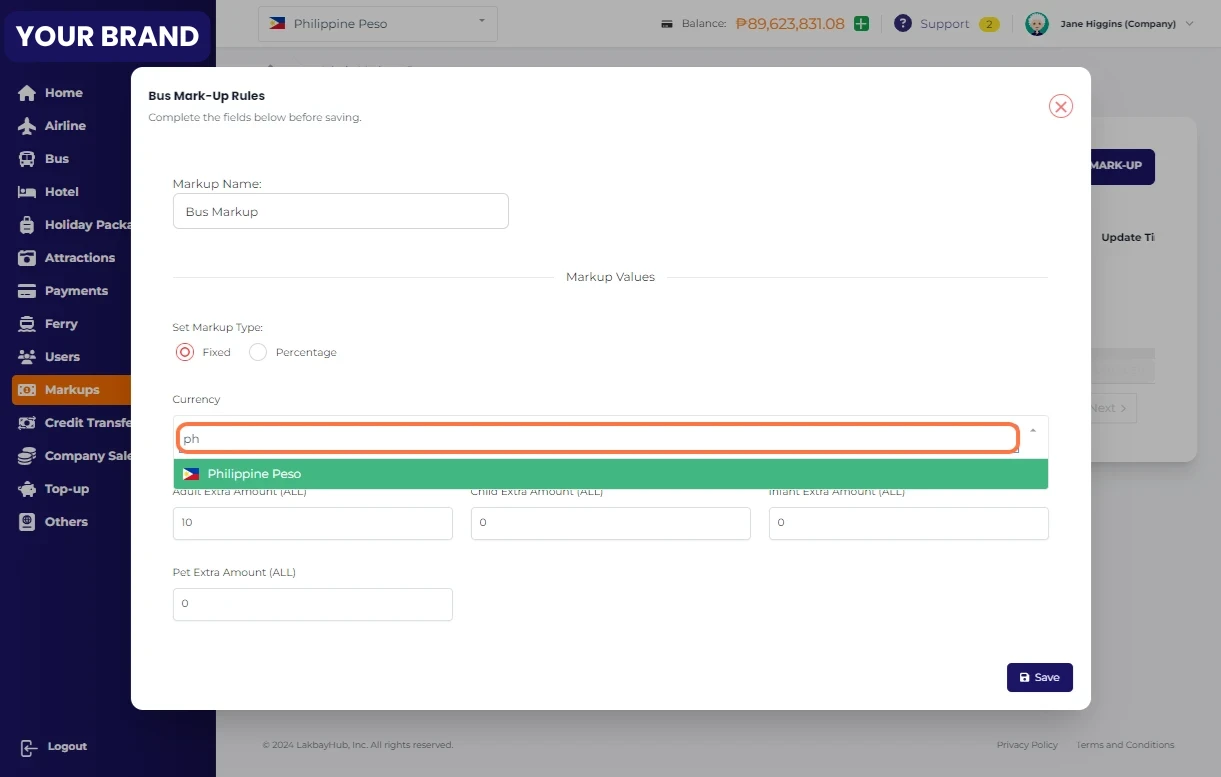Click the Ferry ship icon

[x=27, y=324]
